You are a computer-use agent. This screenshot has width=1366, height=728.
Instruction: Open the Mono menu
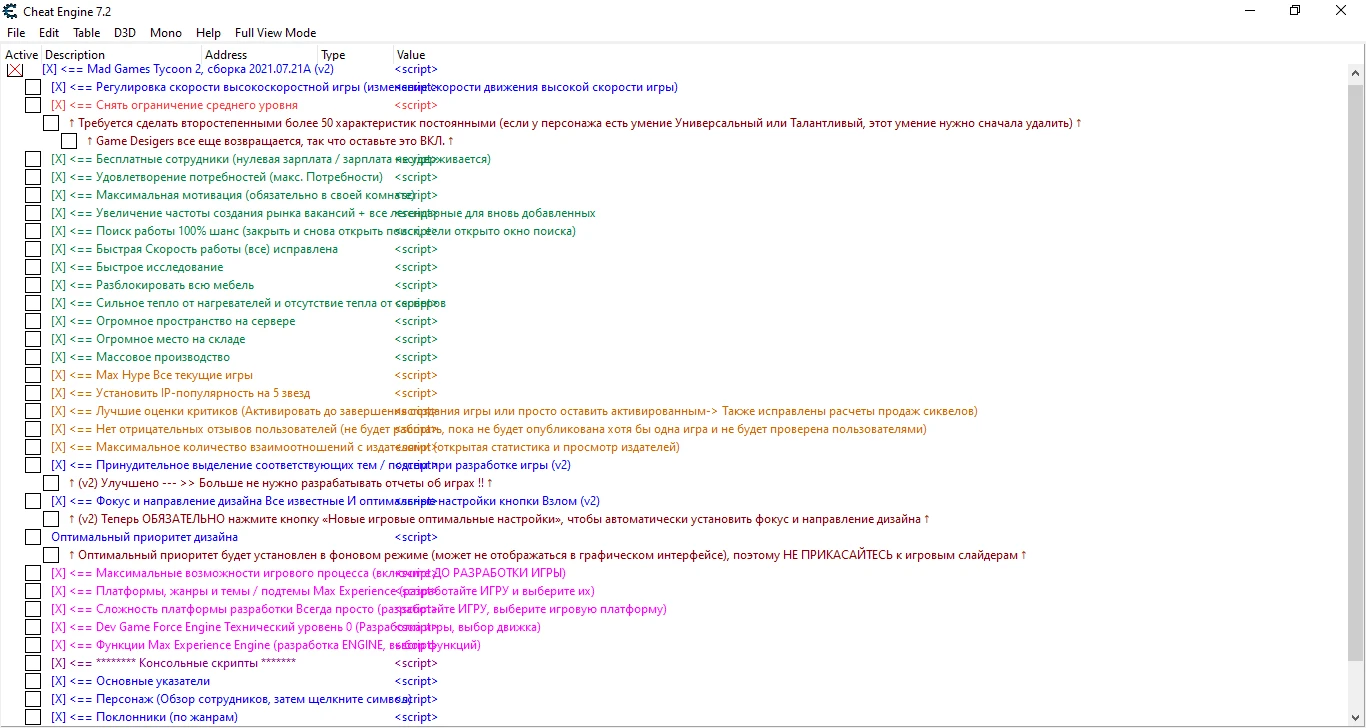tap(166, 33)
